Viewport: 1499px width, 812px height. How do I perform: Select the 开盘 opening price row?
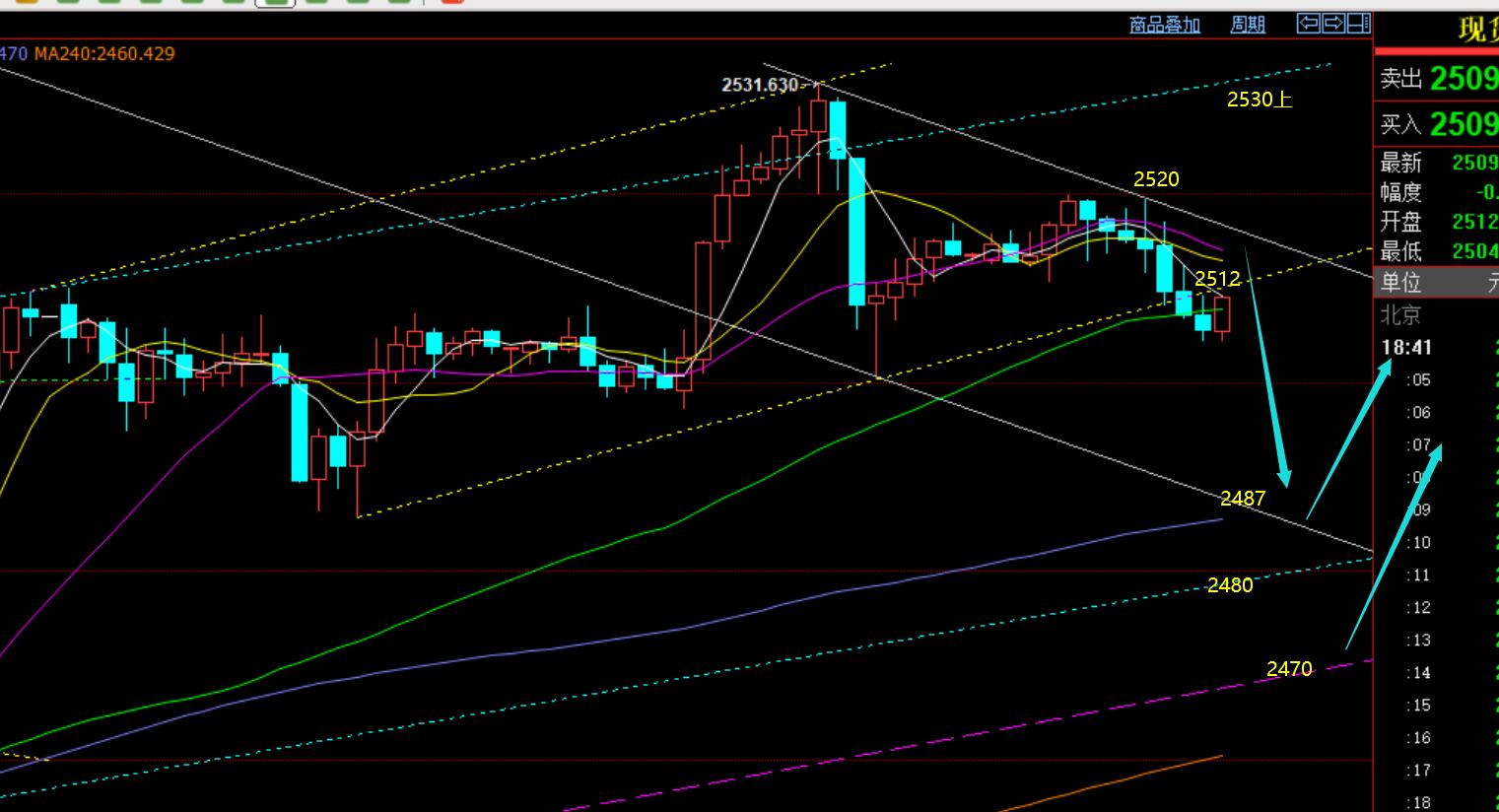coord(1437,222)
